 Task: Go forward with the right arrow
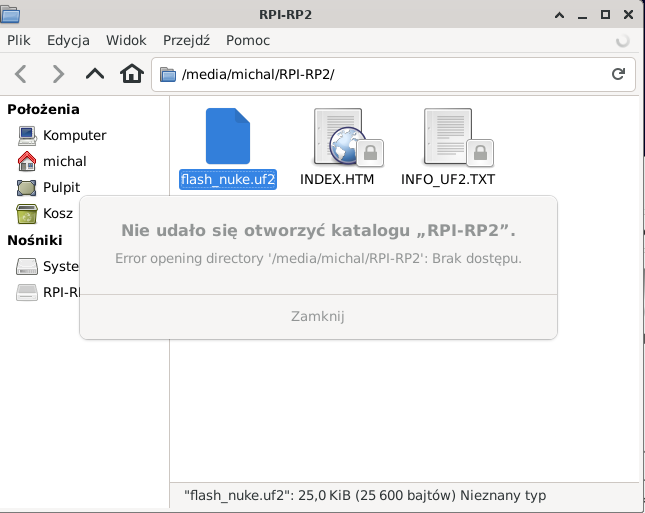click(58, 74)
